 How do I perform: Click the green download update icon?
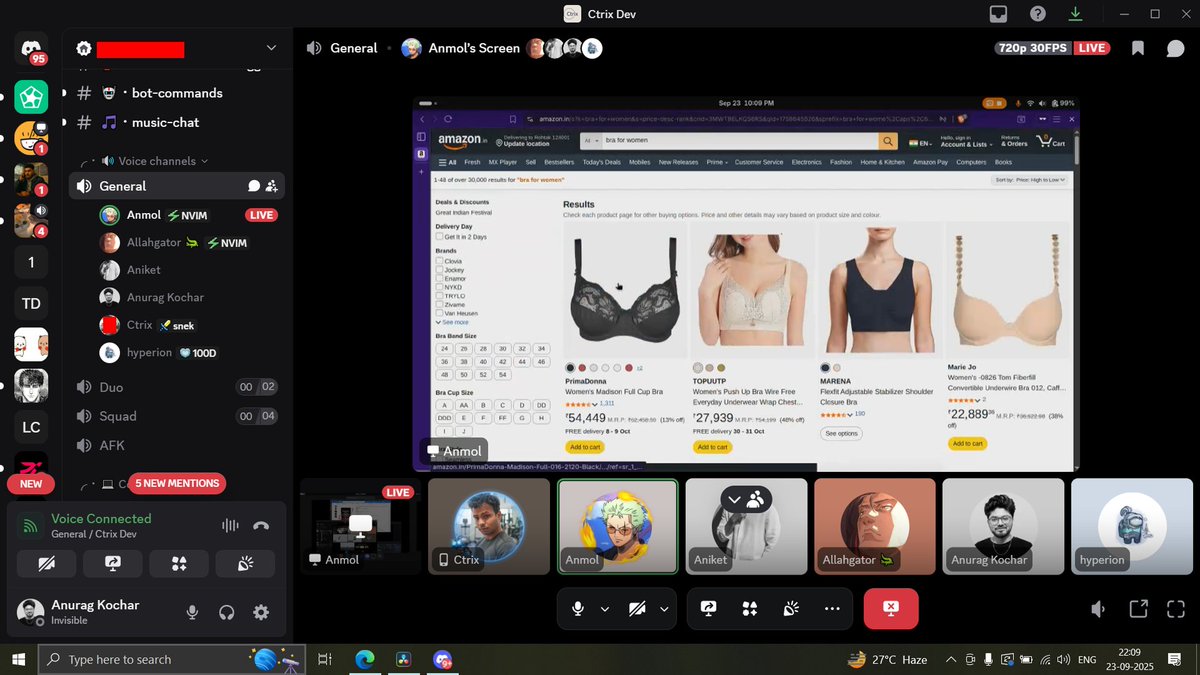1075,14
